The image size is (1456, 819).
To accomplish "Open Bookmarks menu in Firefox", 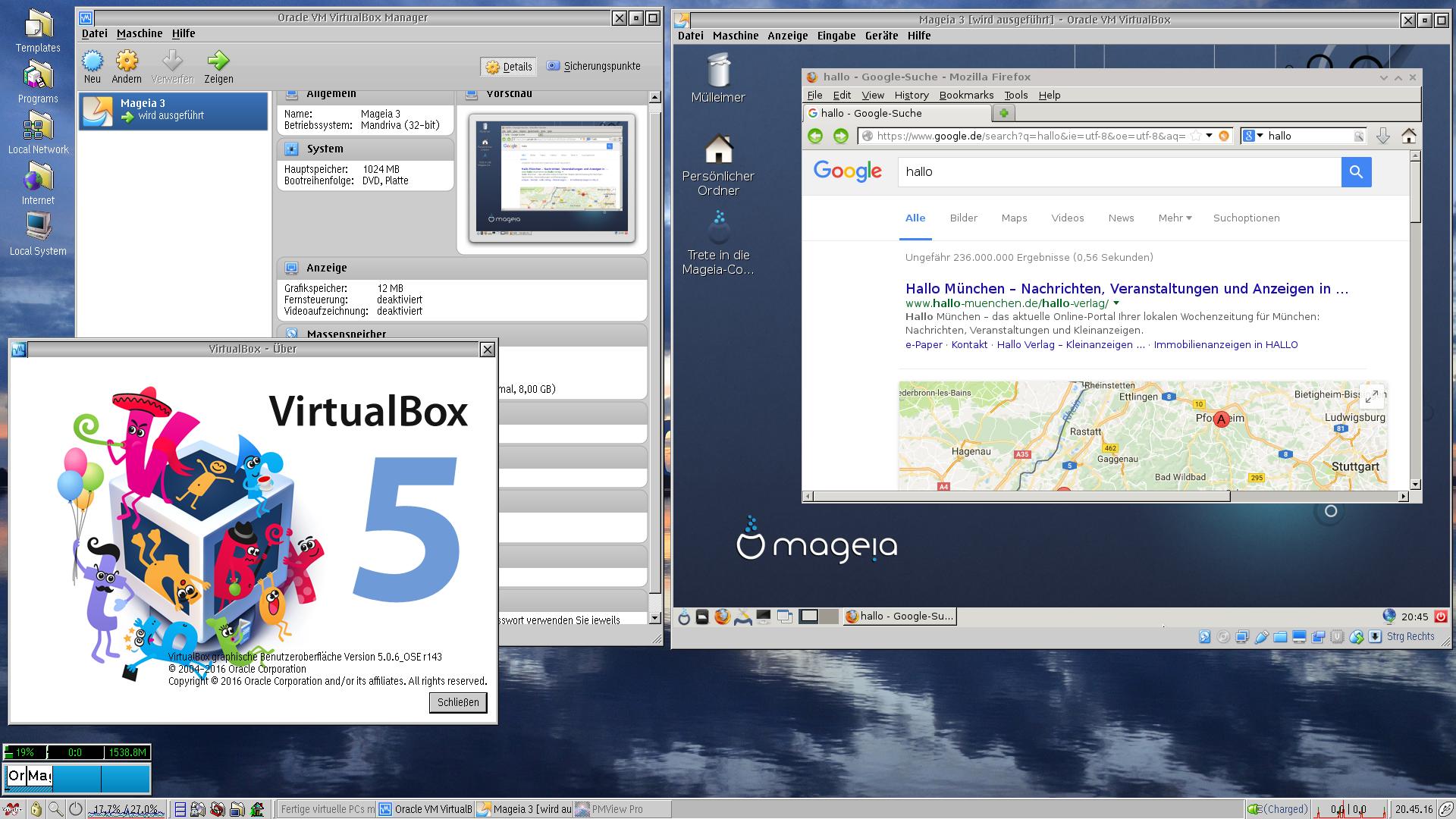I will tap(966, 95).
